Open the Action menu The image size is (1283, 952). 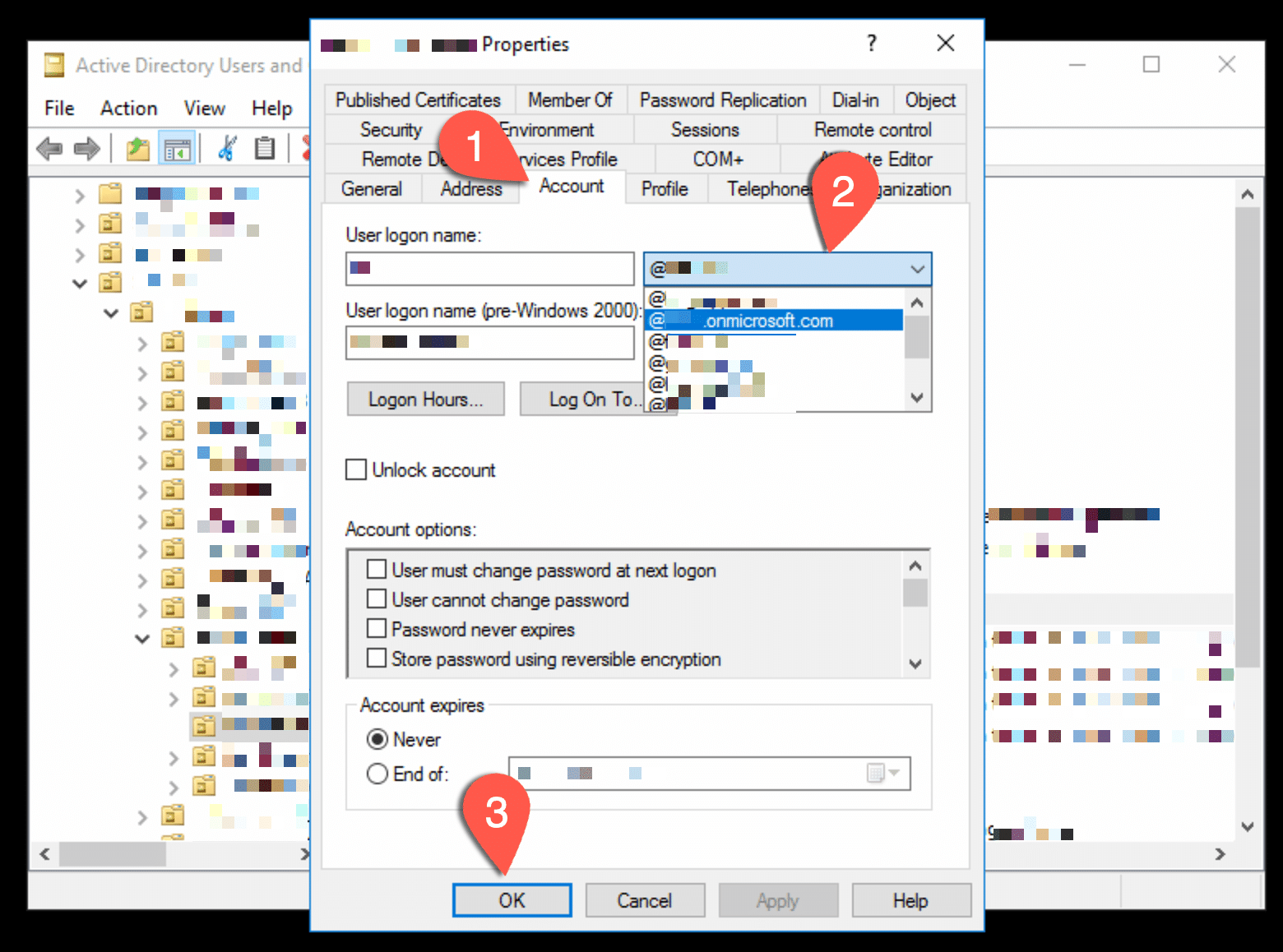(x=128, y=108)
